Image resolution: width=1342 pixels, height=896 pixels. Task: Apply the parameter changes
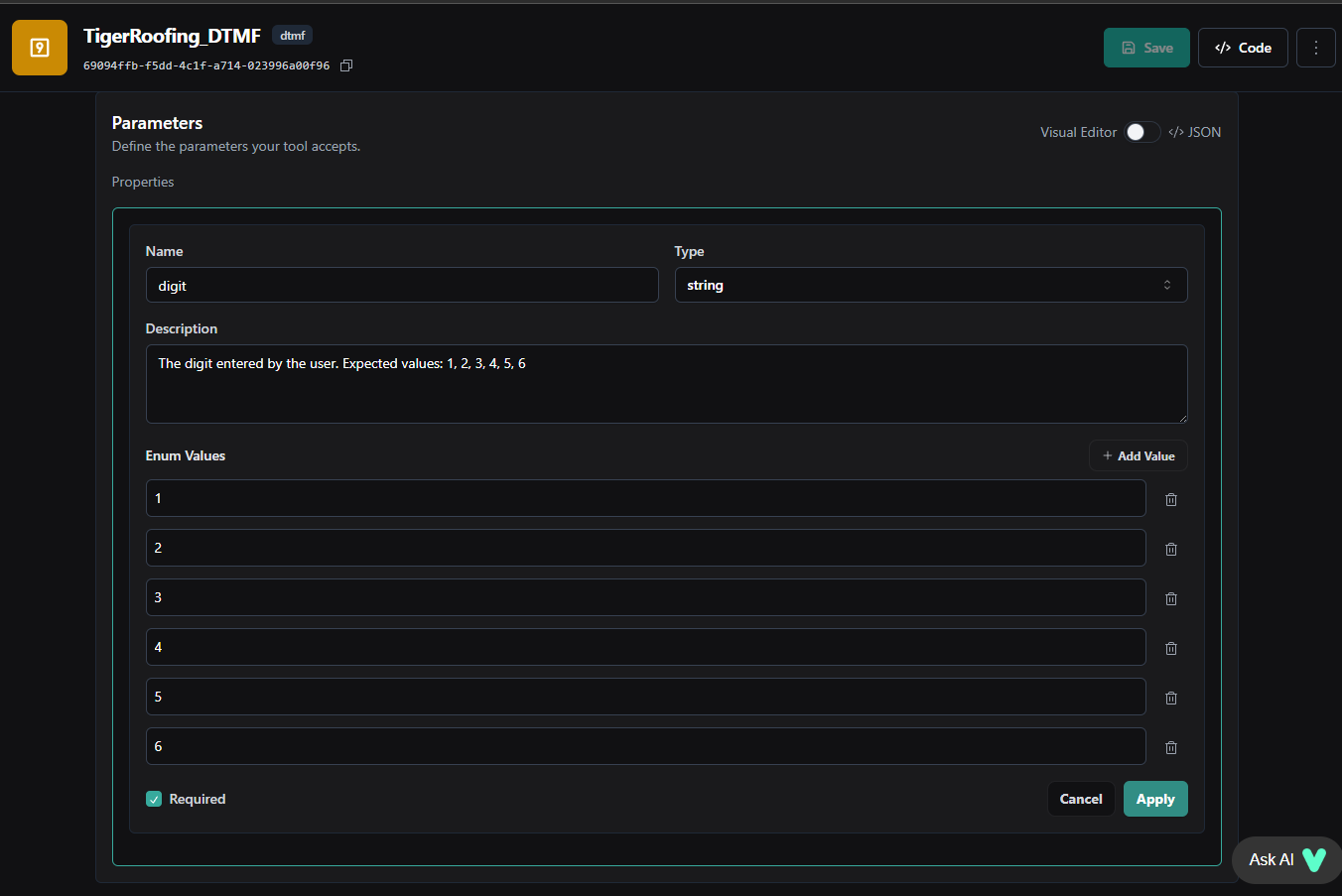pos(1155,799)
